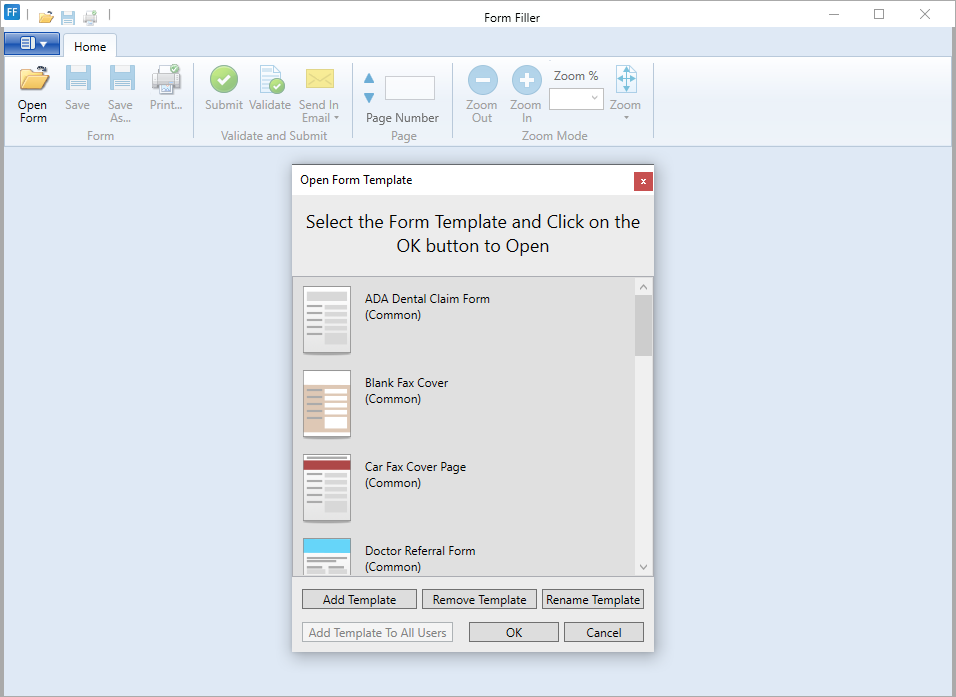Click the quick access Print icon

click(90, 17)
